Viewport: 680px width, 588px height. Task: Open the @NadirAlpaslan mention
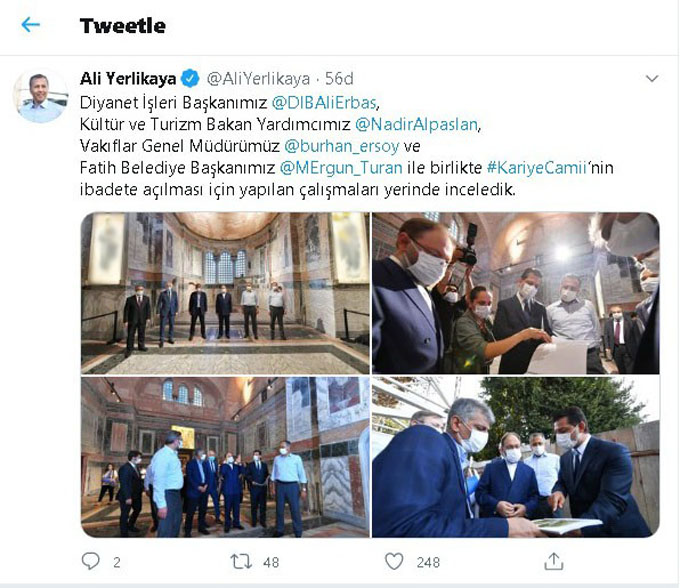coord(416,124)
